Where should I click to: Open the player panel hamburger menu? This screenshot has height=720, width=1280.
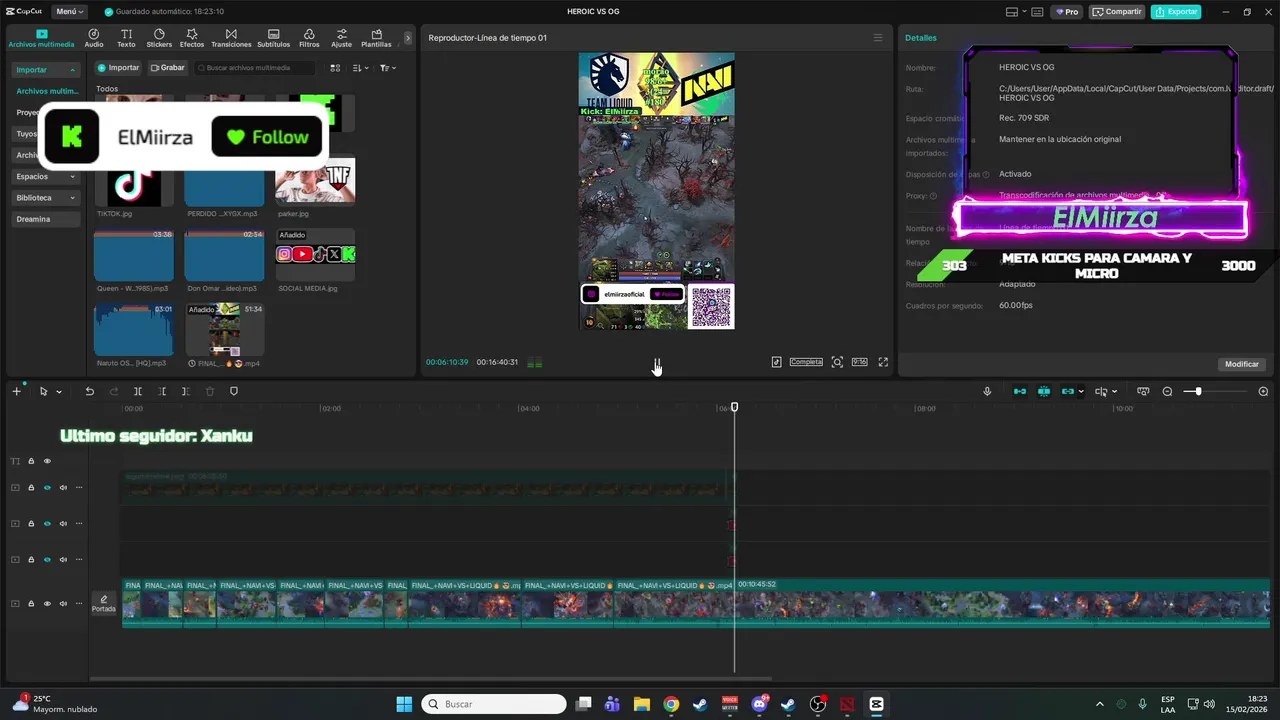click(x=878, y=38)
